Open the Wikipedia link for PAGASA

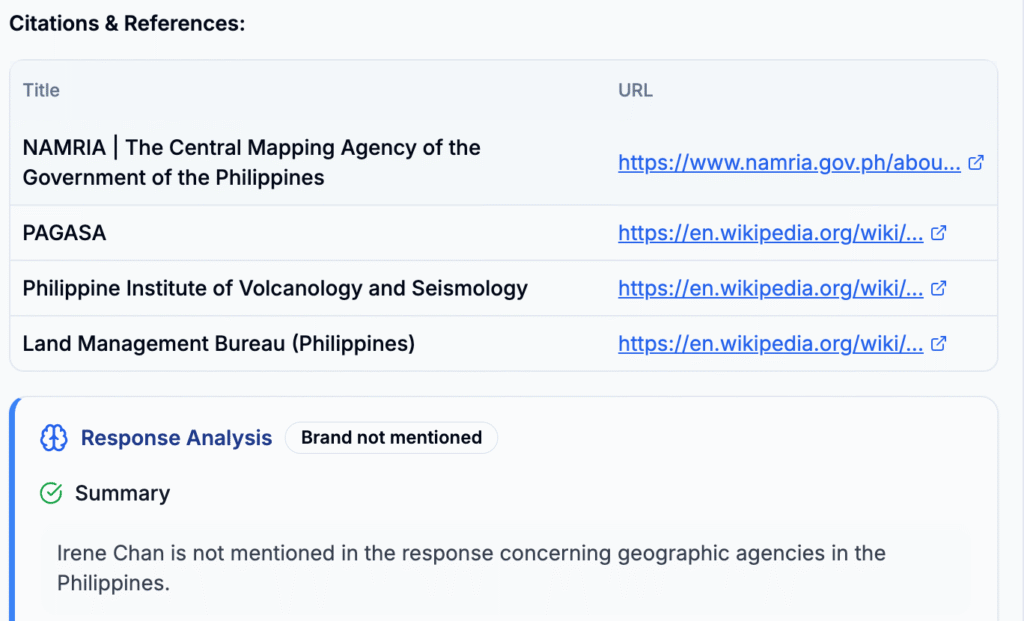[x=771, y=232]
